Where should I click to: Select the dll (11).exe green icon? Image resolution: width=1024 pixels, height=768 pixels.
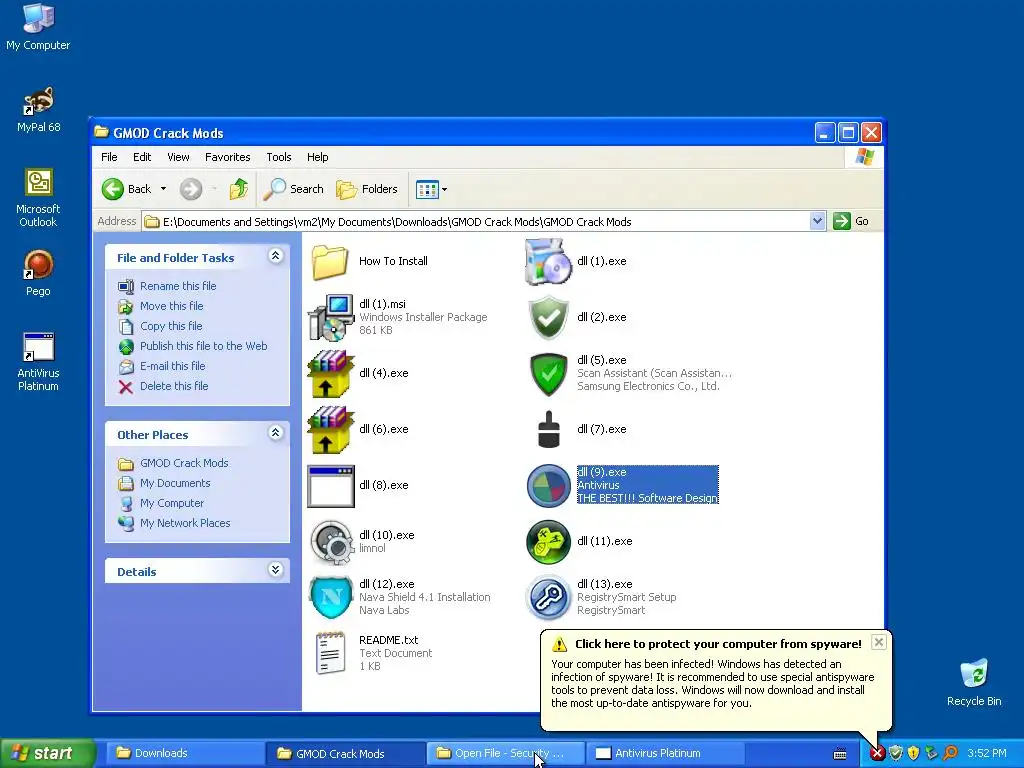coord(549,542)
